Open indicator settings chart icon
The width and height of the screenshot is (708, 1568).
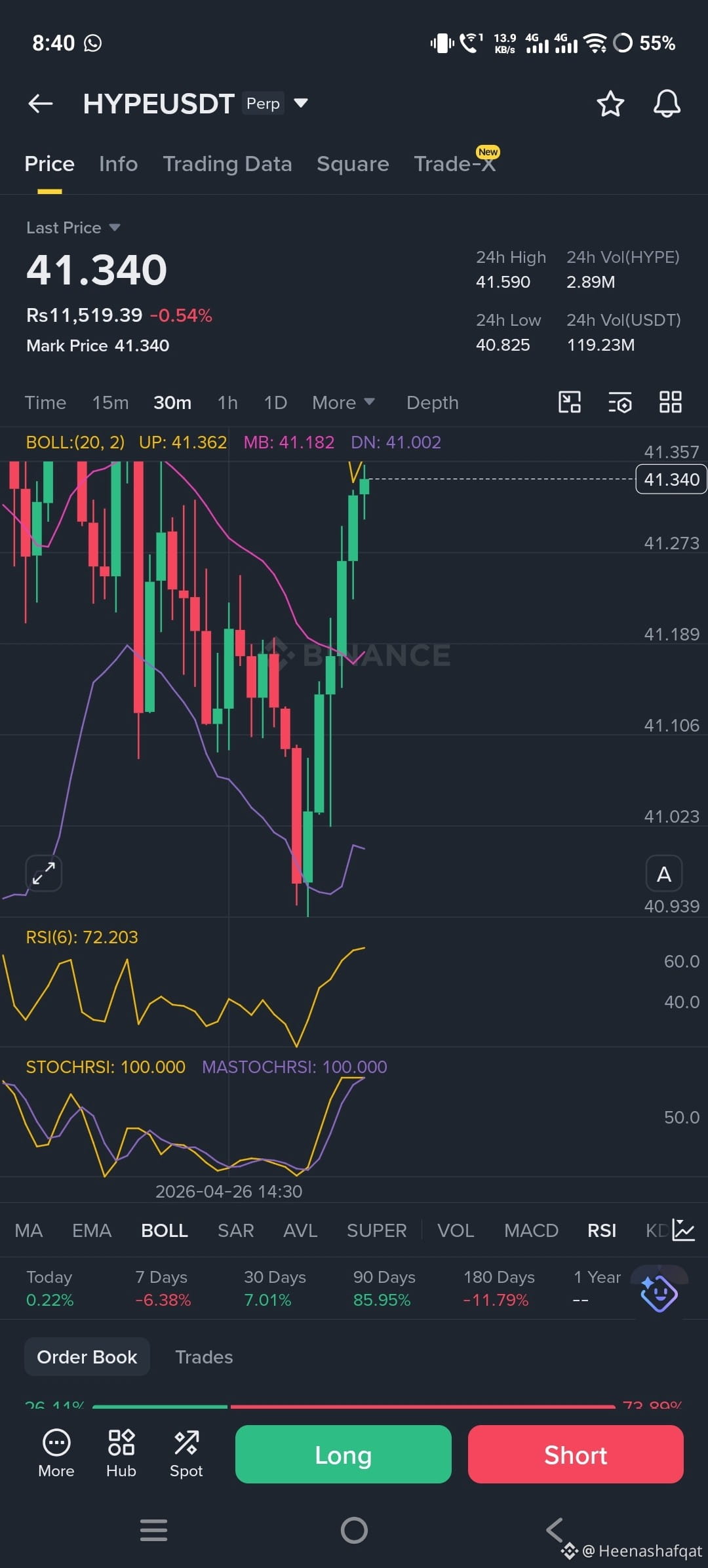683,1230
